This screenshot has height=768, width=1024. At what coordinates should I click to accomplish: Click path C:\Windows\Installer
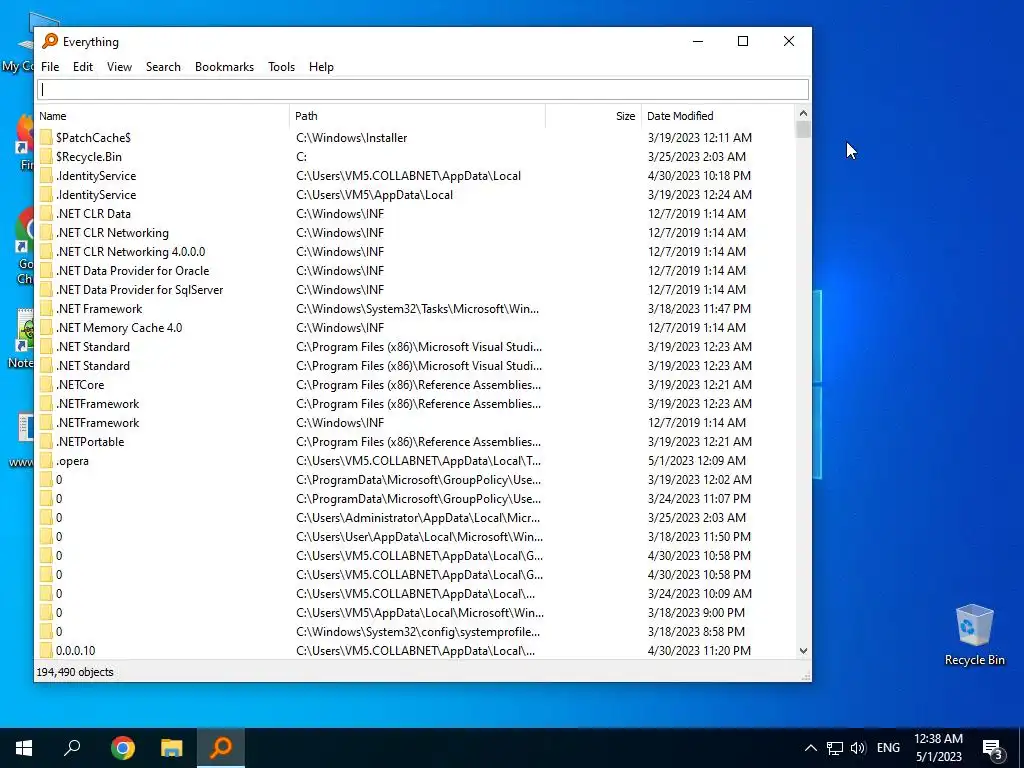click(x=351, y=138)
